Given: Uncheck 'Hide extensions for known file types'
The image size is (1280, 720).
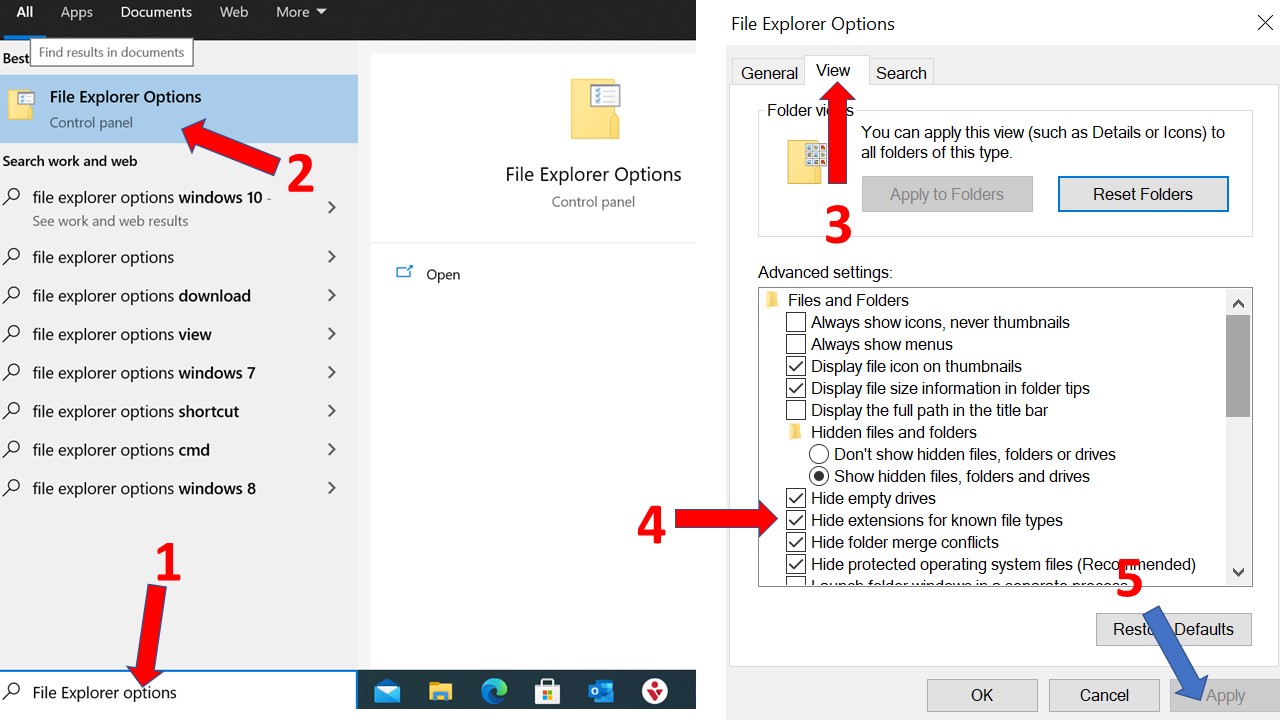Looking at the screenshot, I should [796, 520].
